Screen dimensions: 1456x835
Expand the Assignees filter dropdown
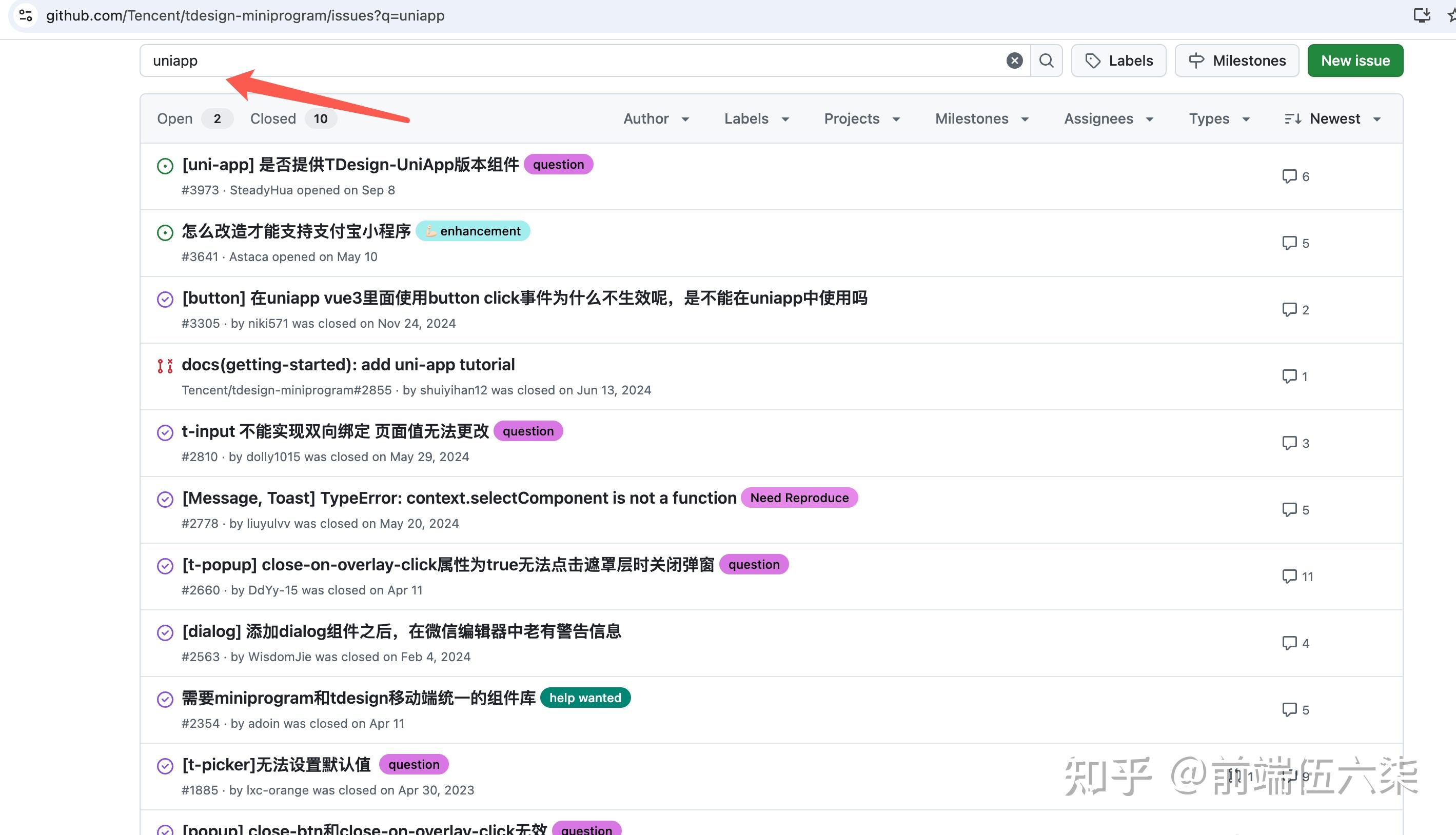click(1109, 118)
